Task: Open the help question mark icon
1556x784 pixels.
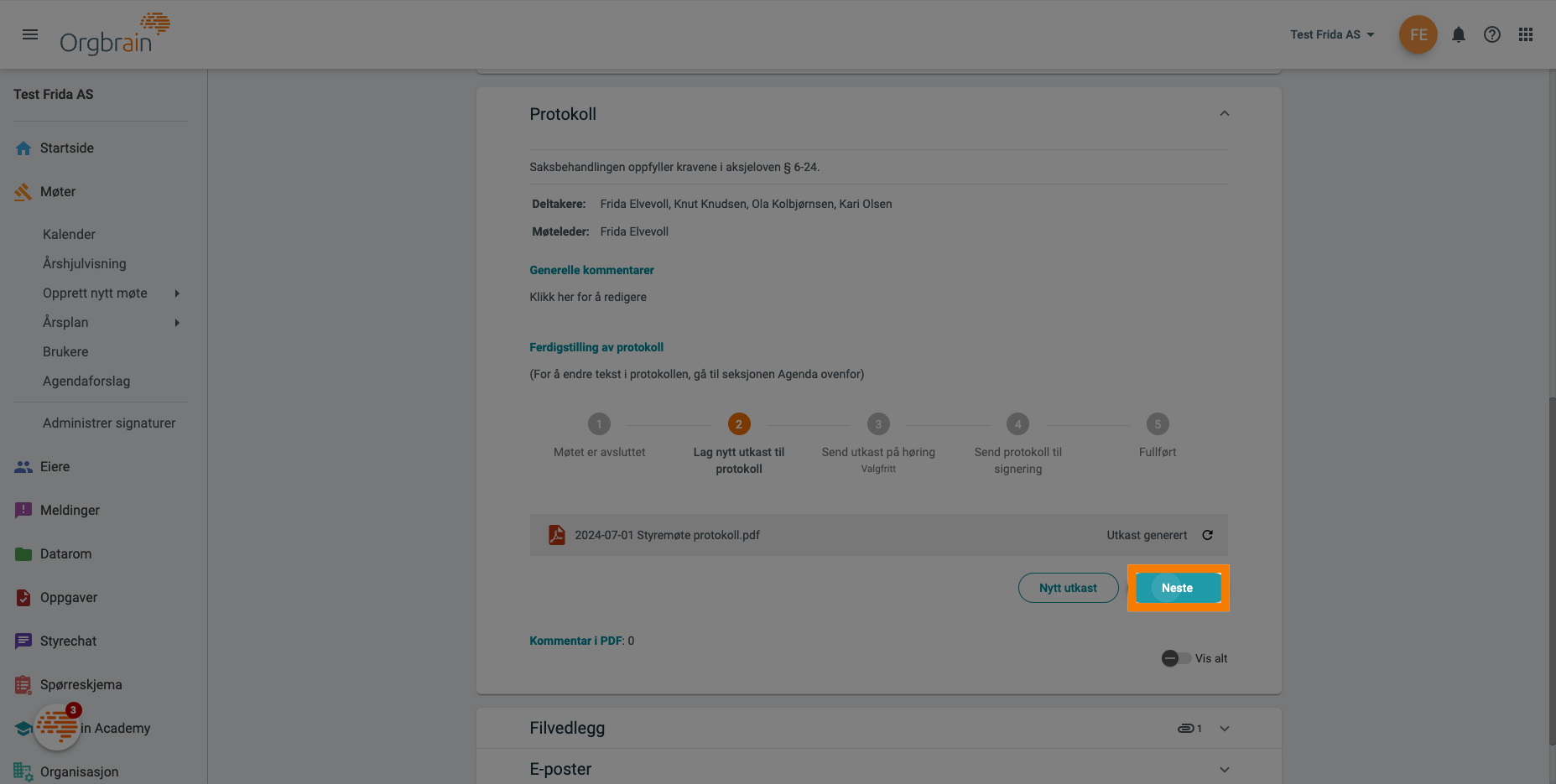Action: point(1492,34)
